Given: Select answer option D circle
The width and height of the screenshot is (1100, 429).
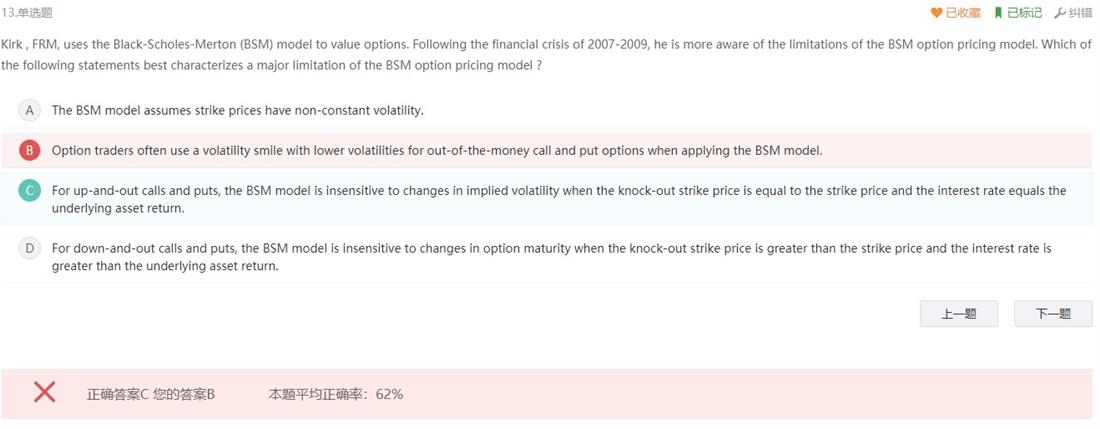Looking at the screenshot, I should 29,248.
